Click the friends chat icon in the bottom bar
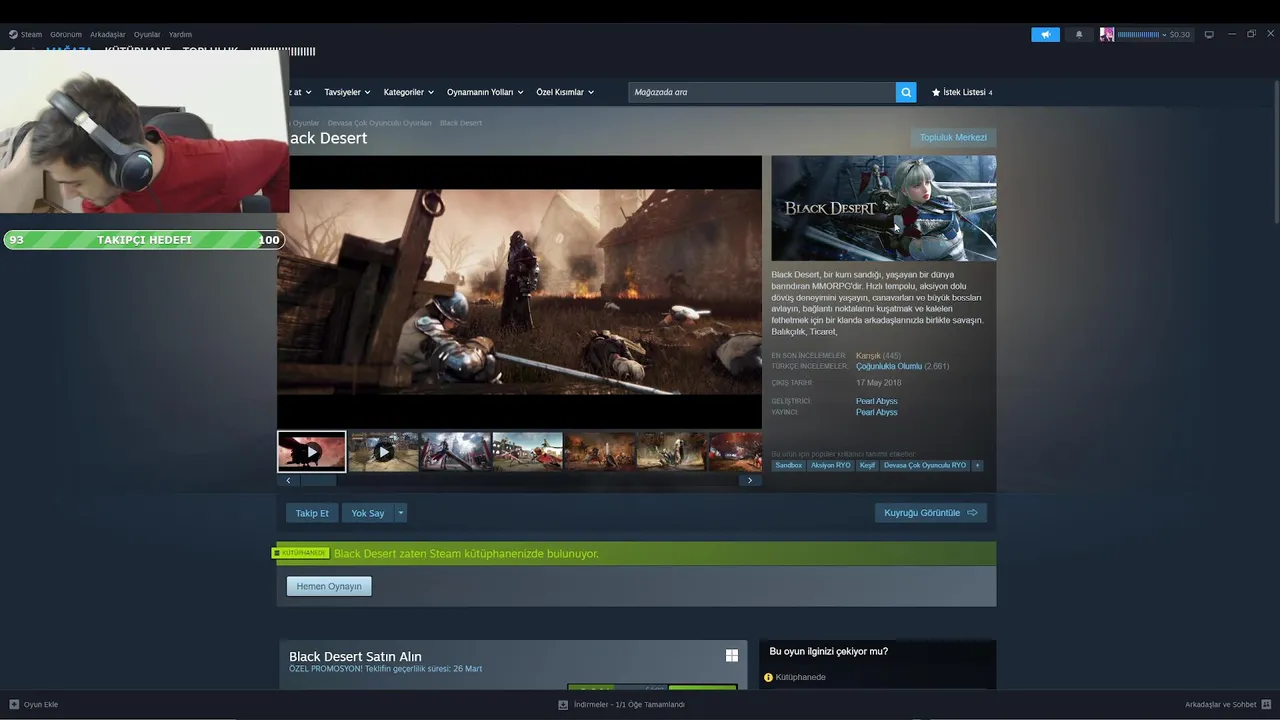The image size is (1280, 720). tap(1266, 704)
